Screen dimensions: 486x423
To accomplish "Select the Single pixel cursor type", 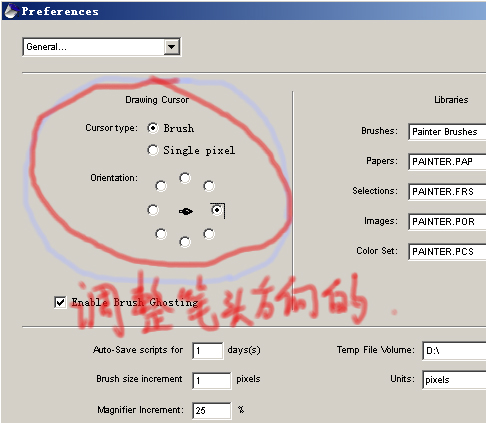I will click(153, 150).
